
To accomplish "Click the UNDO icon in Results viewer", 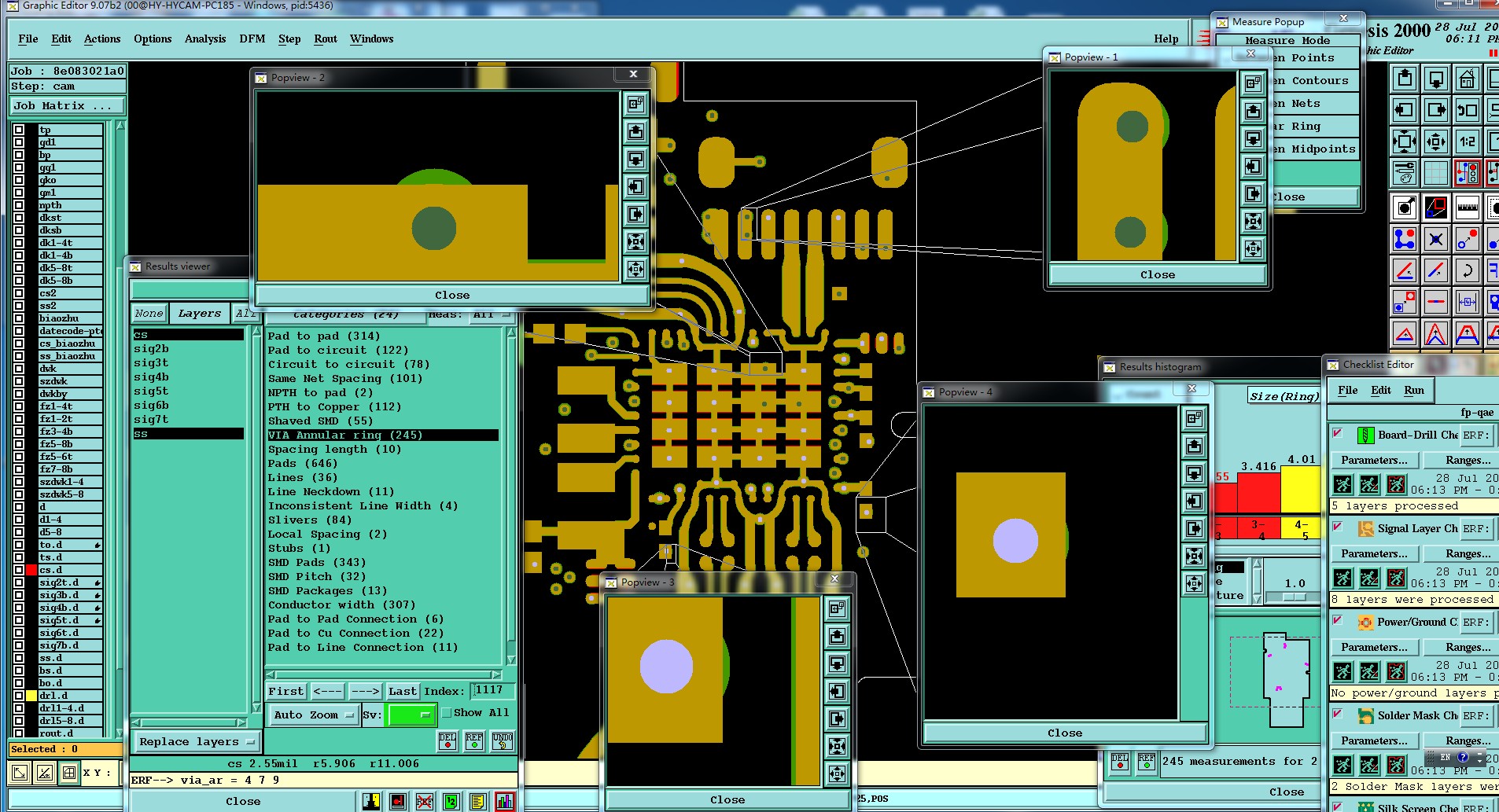I will point(503,740).
